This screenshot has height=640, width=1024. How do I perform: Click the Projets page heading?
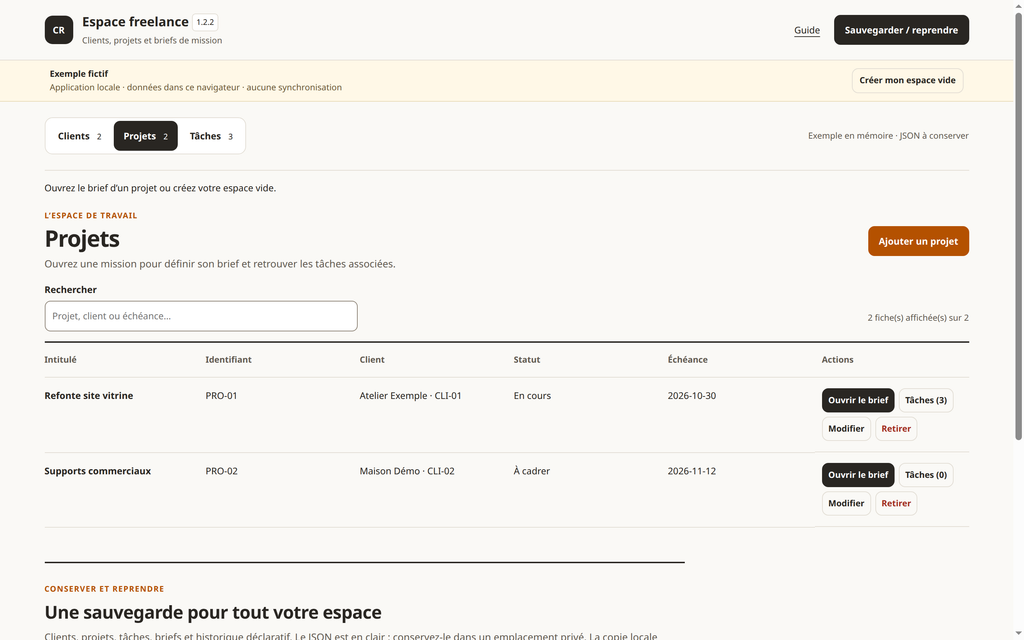tap(82, 239)
